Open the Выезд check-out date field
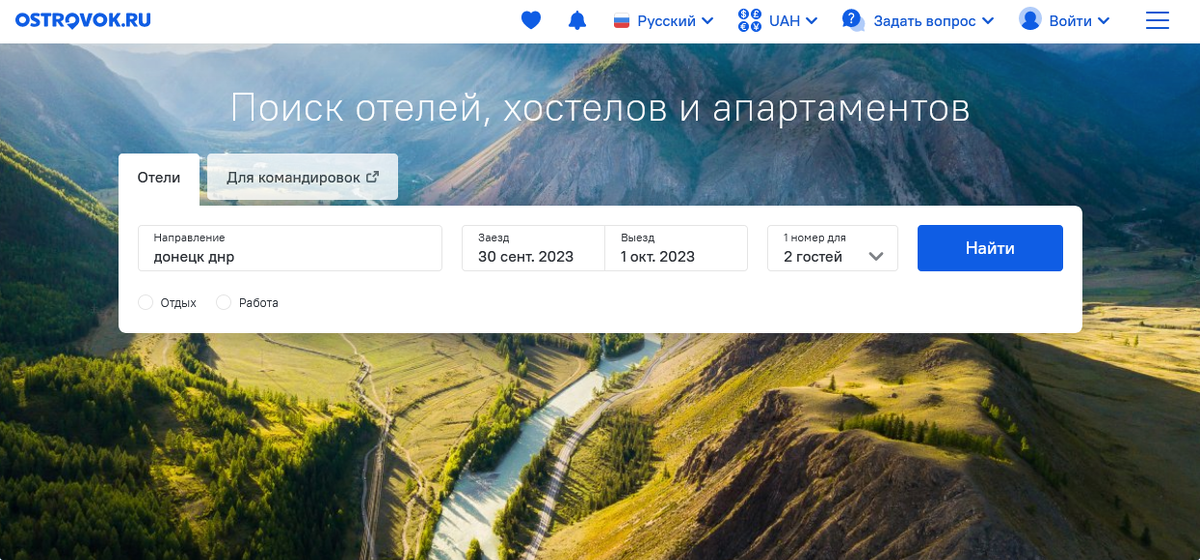1200x560 pixels. [x=676, y=248]
